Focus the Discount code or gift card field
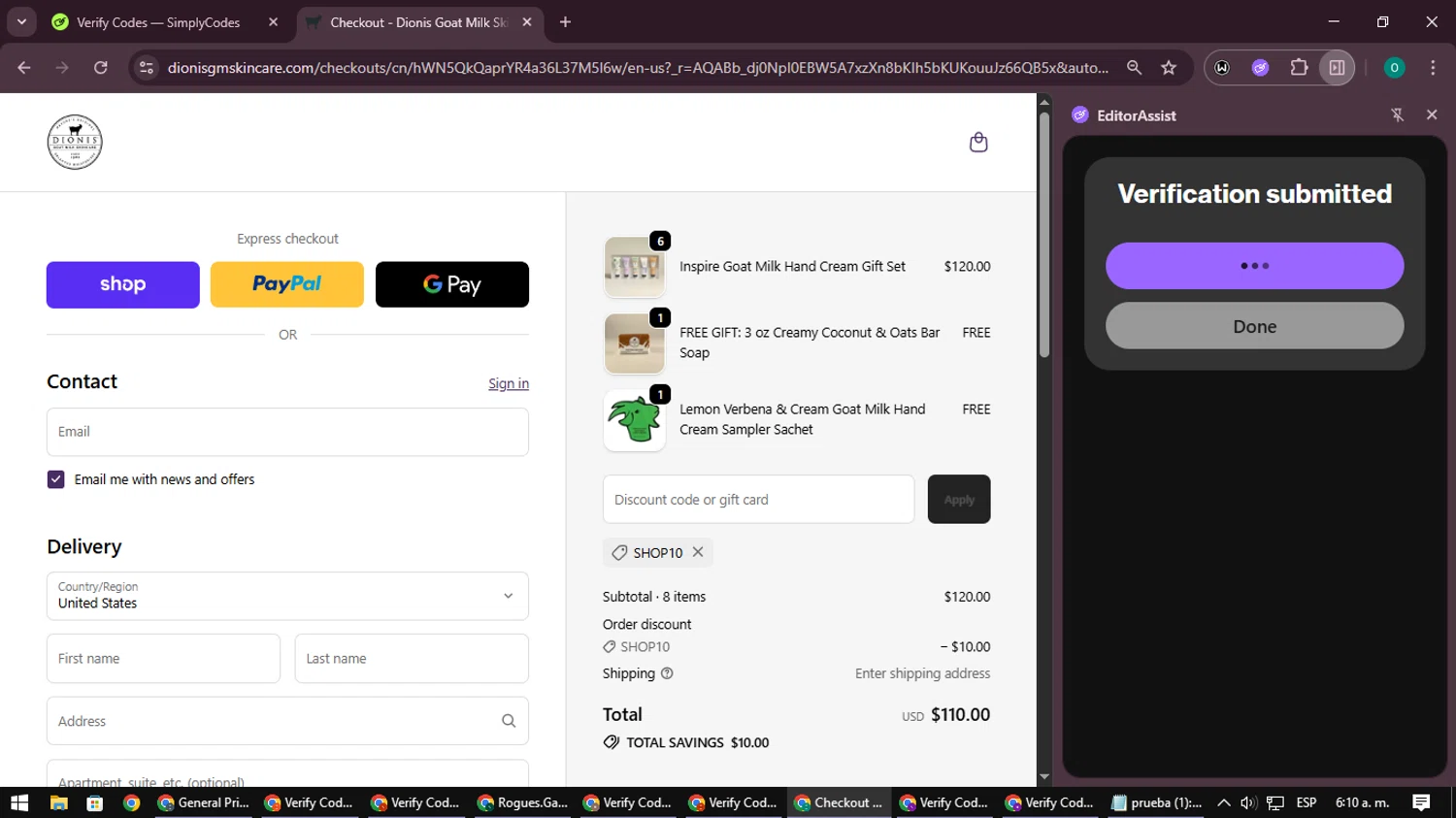The width and height of the screenshot is (1456, 818). (758, 499)
